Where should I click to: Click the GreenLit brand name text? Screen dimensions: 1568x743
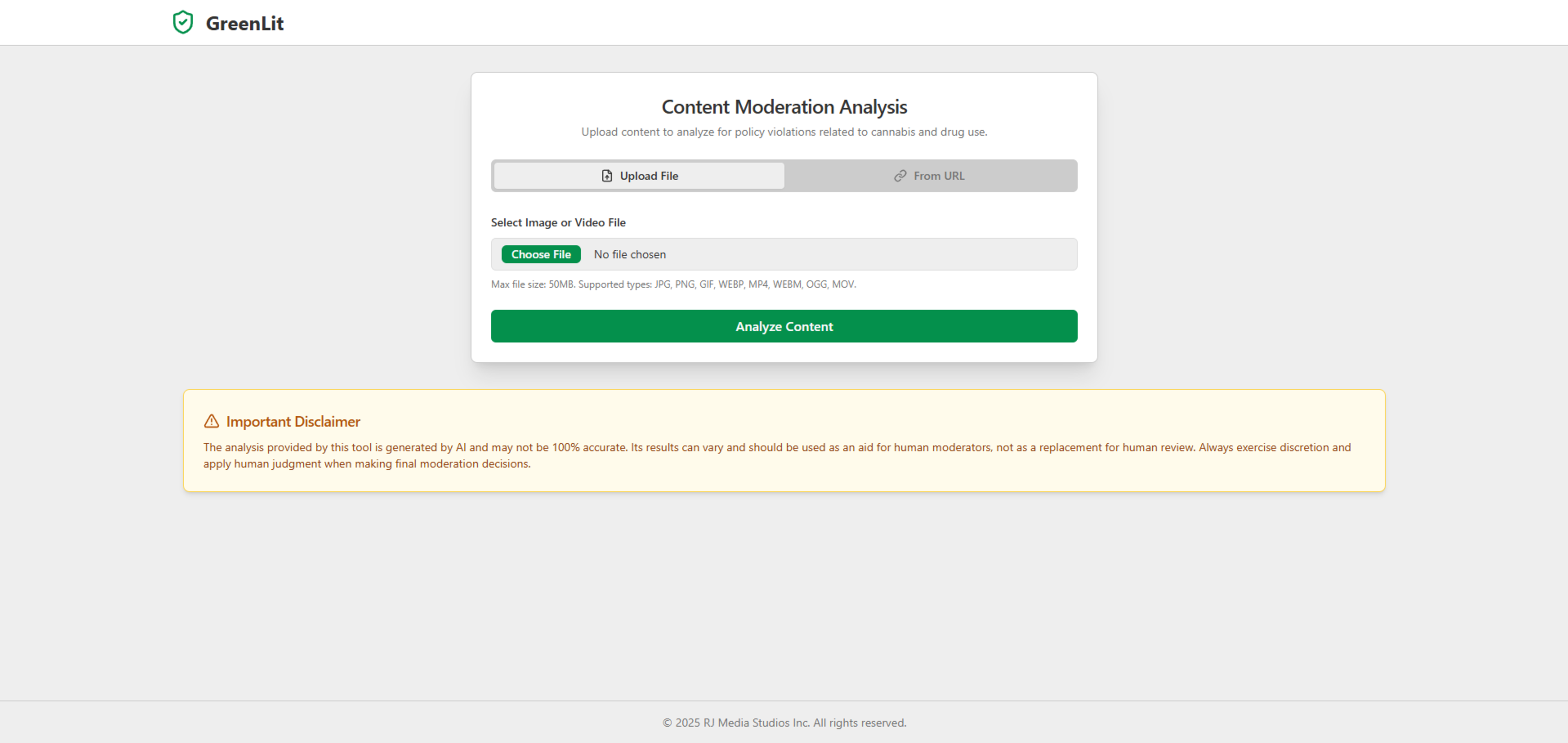click(245, 23)
